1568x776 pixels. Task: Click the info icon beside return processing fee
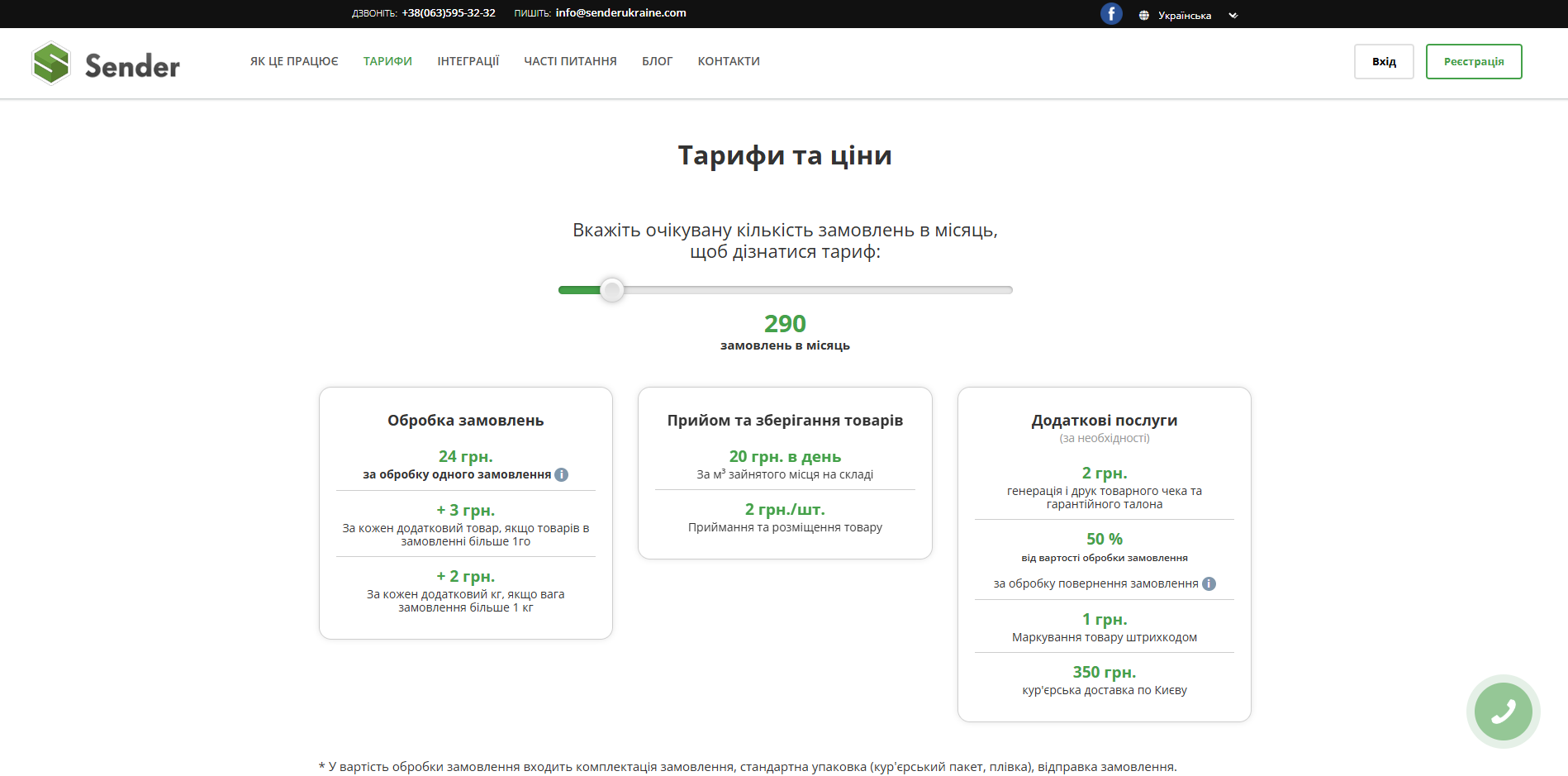1209,583
